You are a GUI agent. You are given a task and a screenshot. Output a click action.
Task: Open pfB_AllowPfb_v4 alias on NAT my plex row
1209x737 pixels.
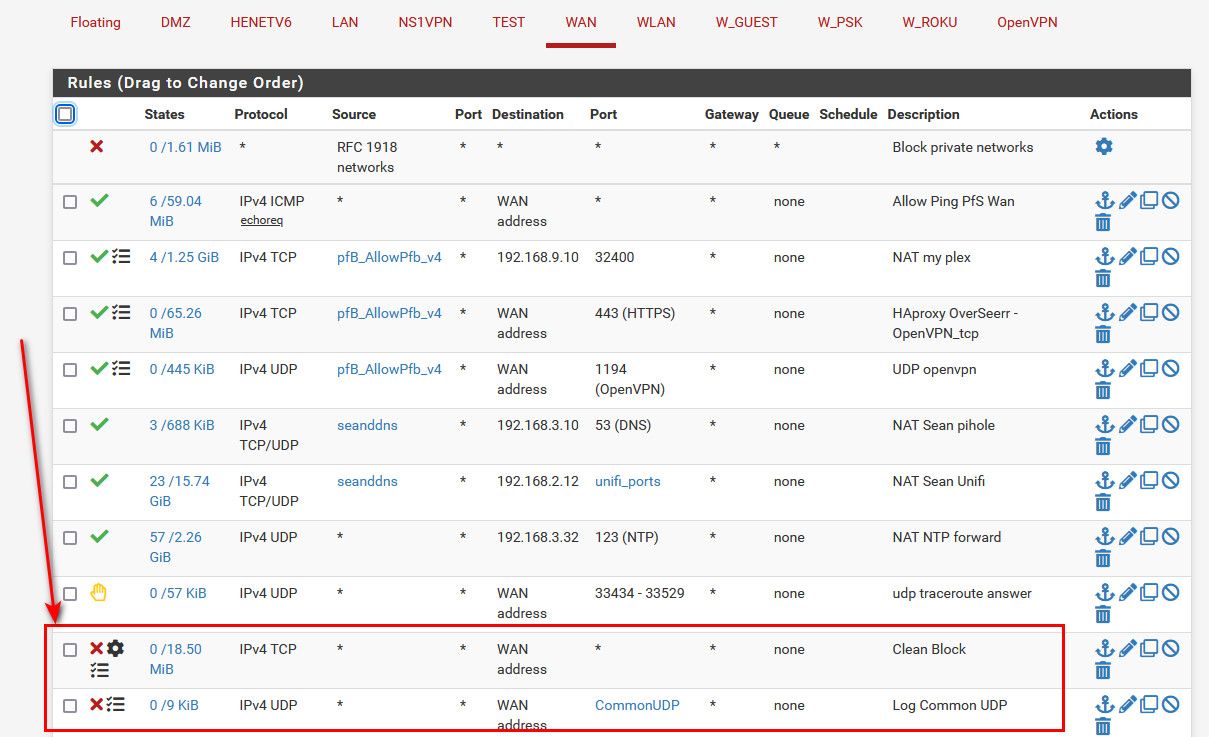coord(389,257)
